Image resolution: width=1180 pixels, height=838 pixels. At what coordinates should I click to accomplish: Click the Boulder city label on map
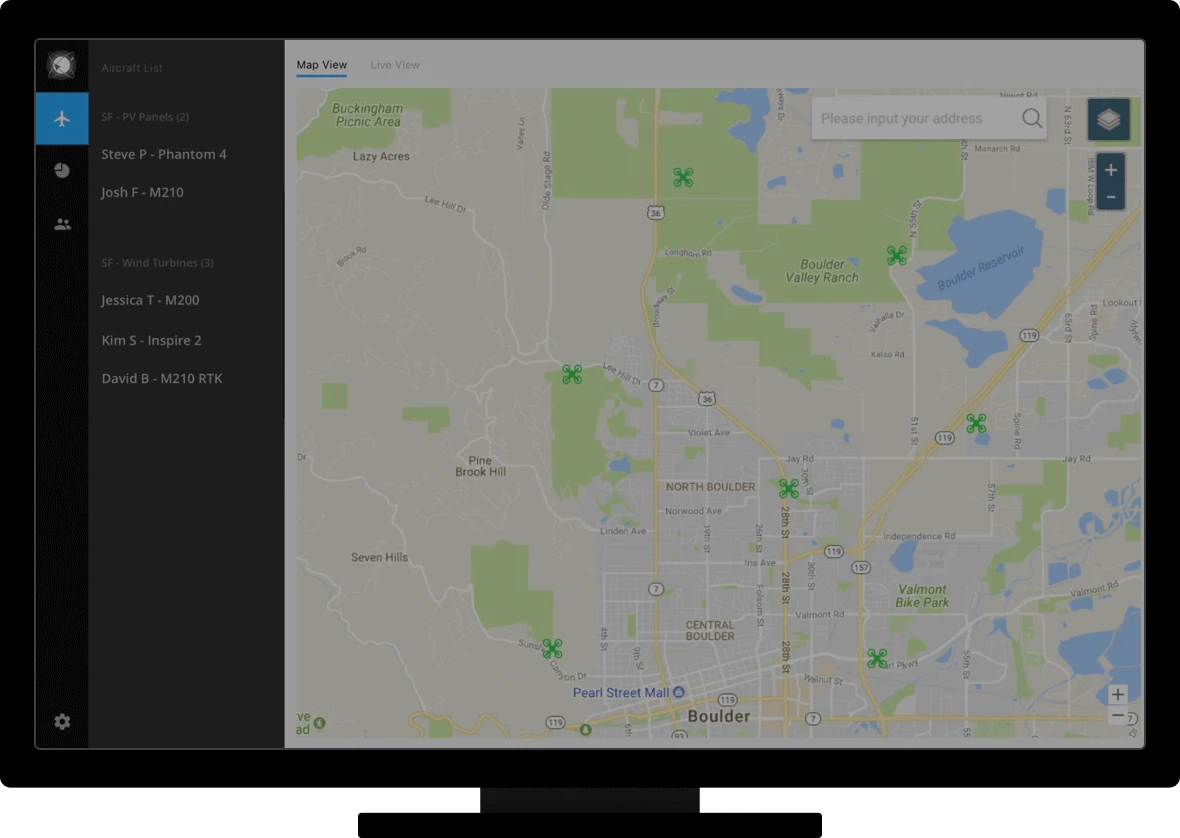pyautogui.click(x=719, y=716)
